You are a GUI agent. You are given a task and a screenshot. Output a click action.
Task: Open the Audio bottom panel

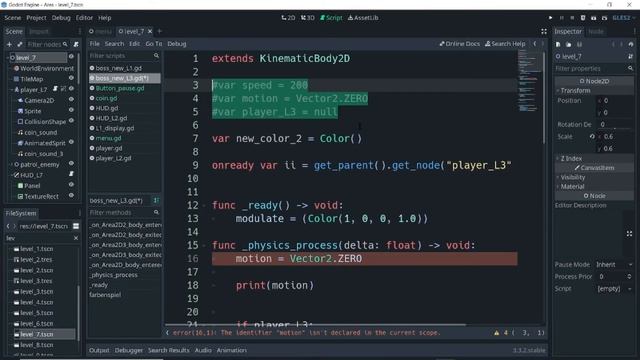203,350
